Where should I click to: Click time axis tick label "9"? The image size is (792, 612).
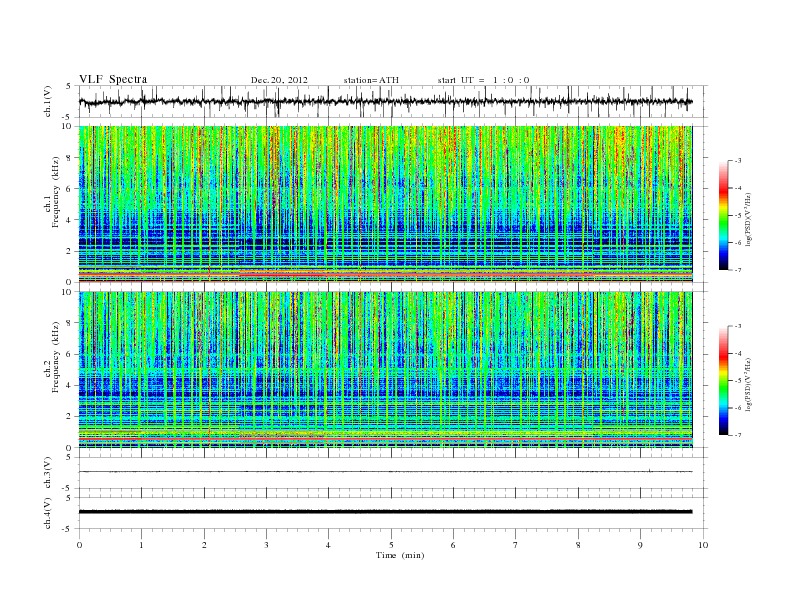[x=640, y=545]
